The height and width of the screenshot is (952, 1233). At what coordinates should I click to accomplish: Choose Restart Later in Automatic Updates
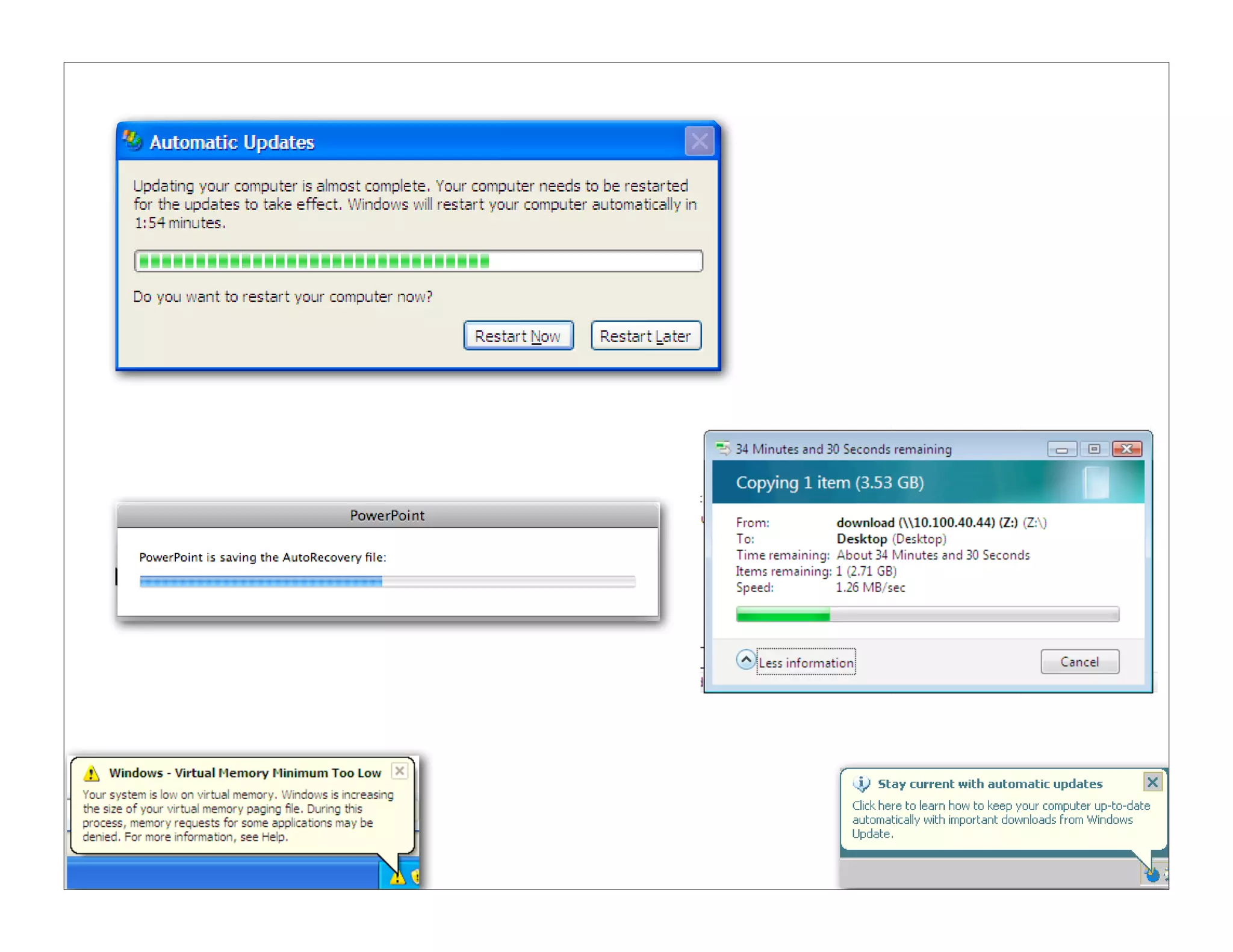645,336
